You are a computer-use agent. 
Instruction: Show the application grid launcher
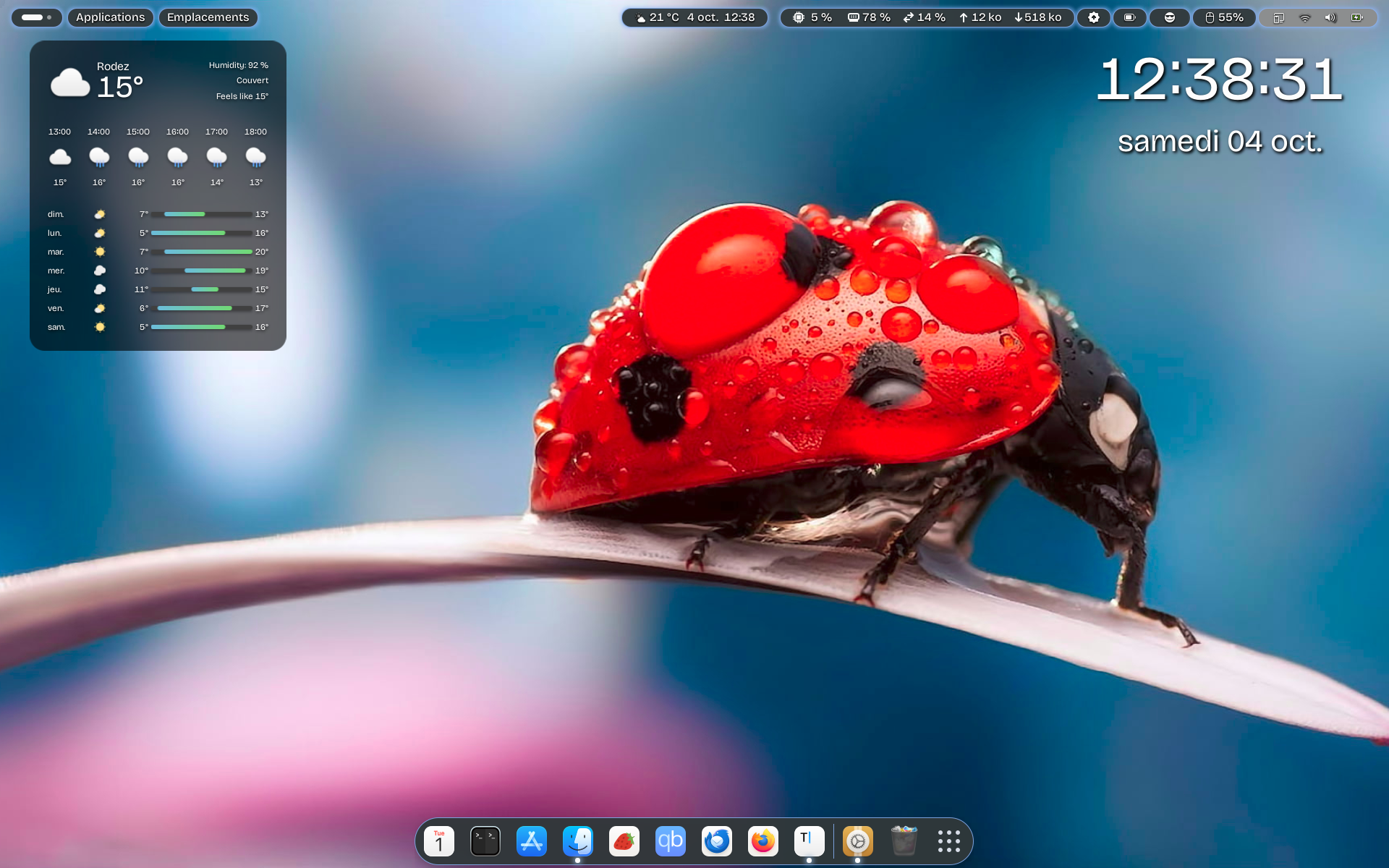(x=949, y=841)
